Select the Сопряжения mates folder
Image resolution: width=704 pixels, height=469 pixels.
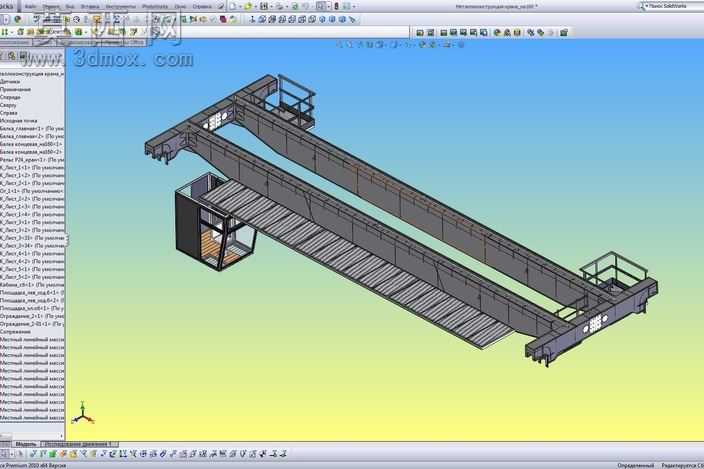coord(16,332)
